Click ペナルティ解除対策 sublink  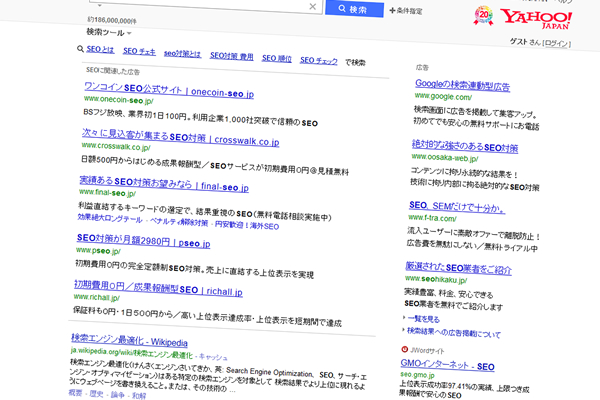179,222
